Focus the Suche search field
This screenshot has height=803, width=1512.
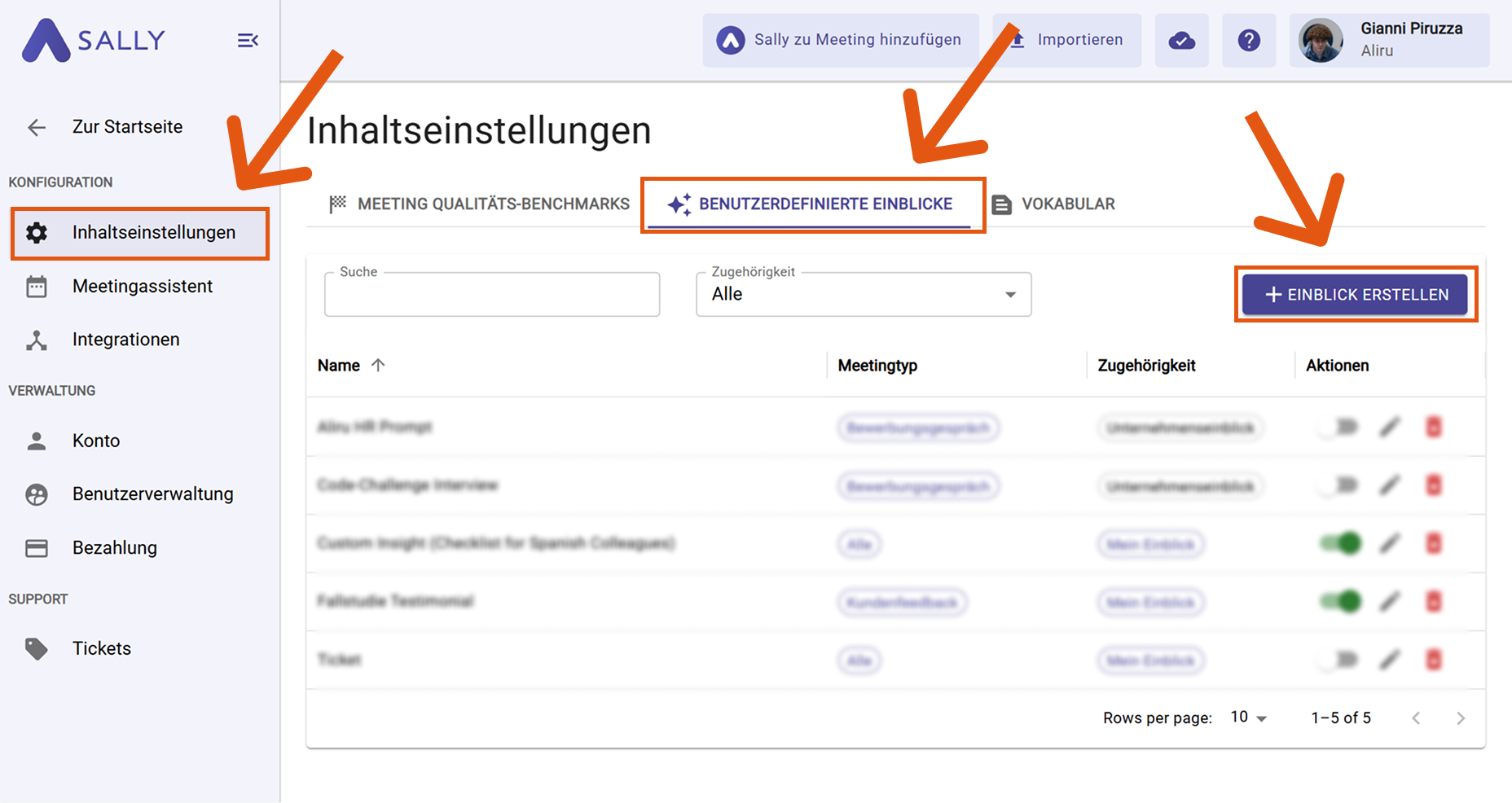pyautogui.click(x=491, y=296)
